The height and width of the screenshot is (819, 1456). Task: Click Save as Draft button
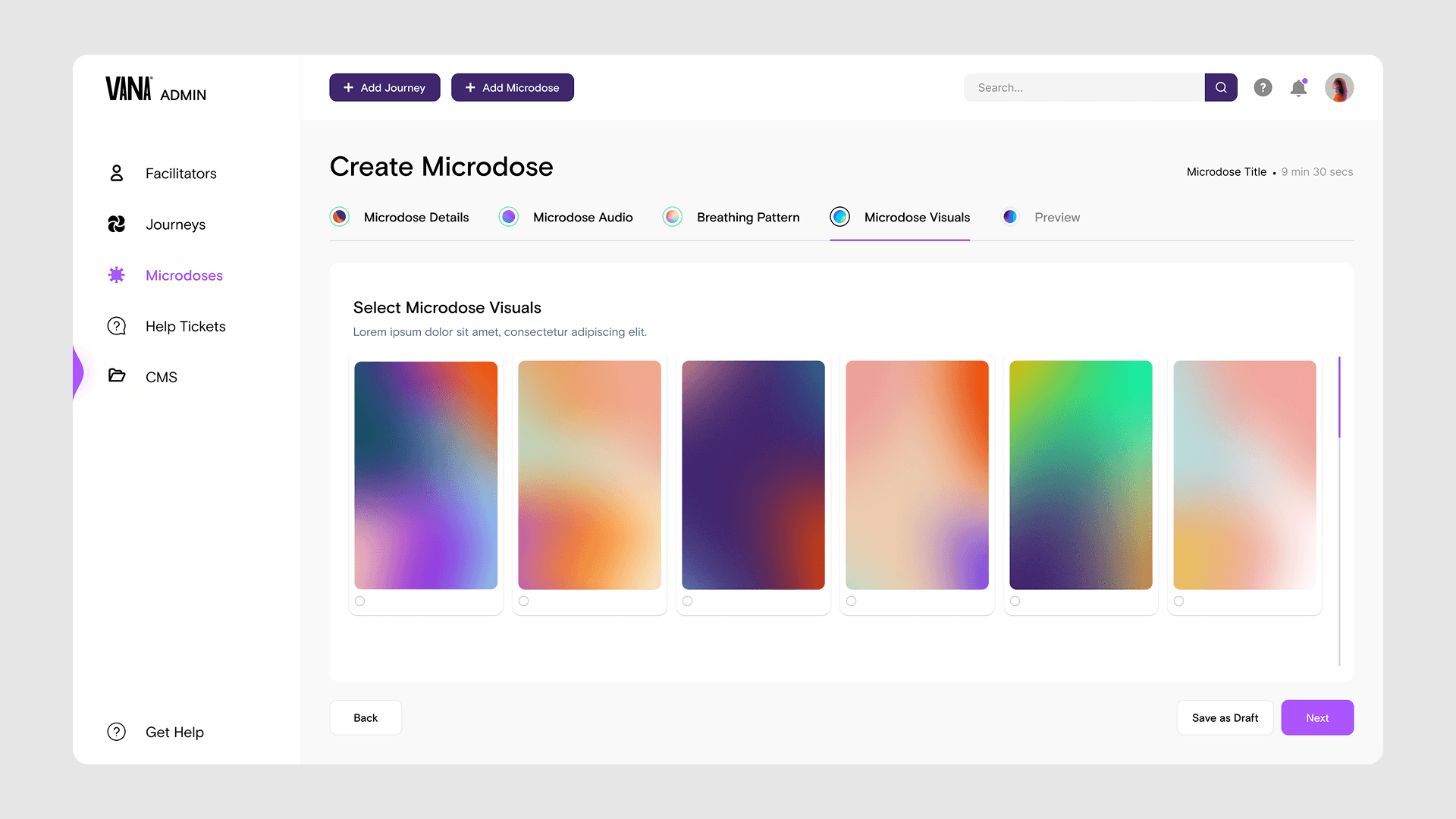pyautogui.click(x=1225, y=717)
